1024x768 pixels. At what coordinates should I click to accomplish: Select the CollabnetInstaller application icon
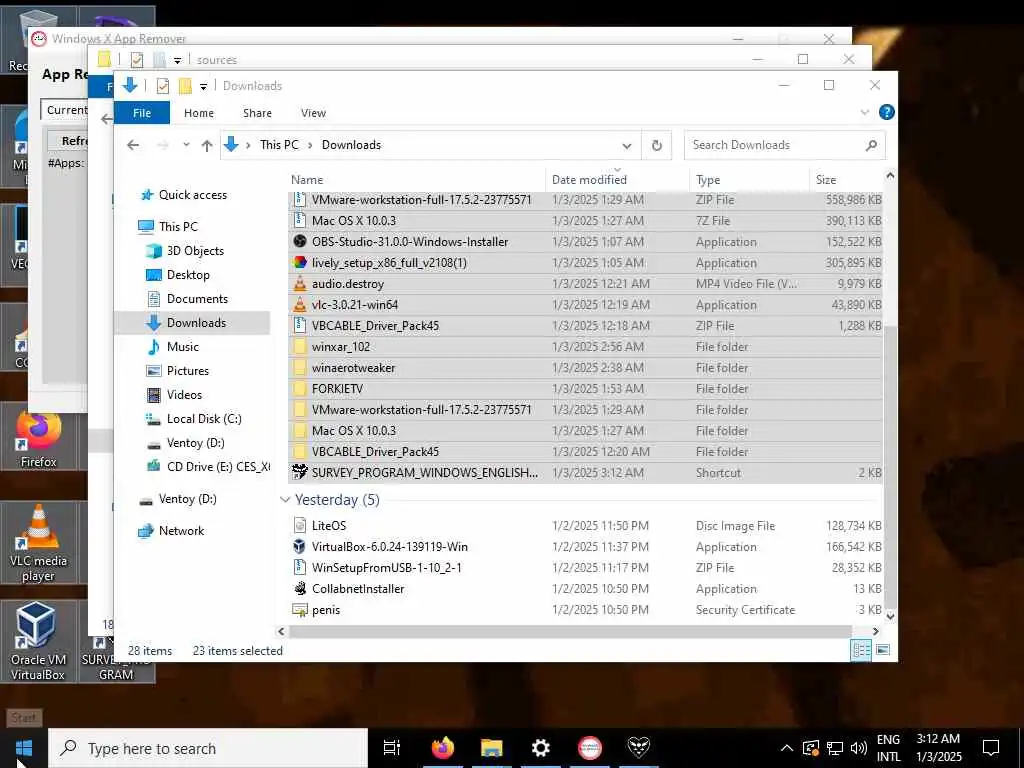[300, 588]
